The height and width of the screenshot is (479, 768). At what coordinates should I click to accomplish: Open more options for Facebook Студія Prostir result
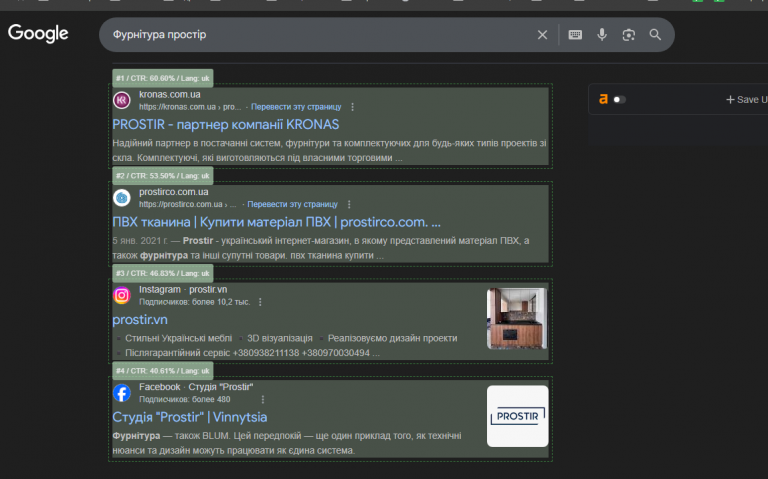(x=263, y=399)
